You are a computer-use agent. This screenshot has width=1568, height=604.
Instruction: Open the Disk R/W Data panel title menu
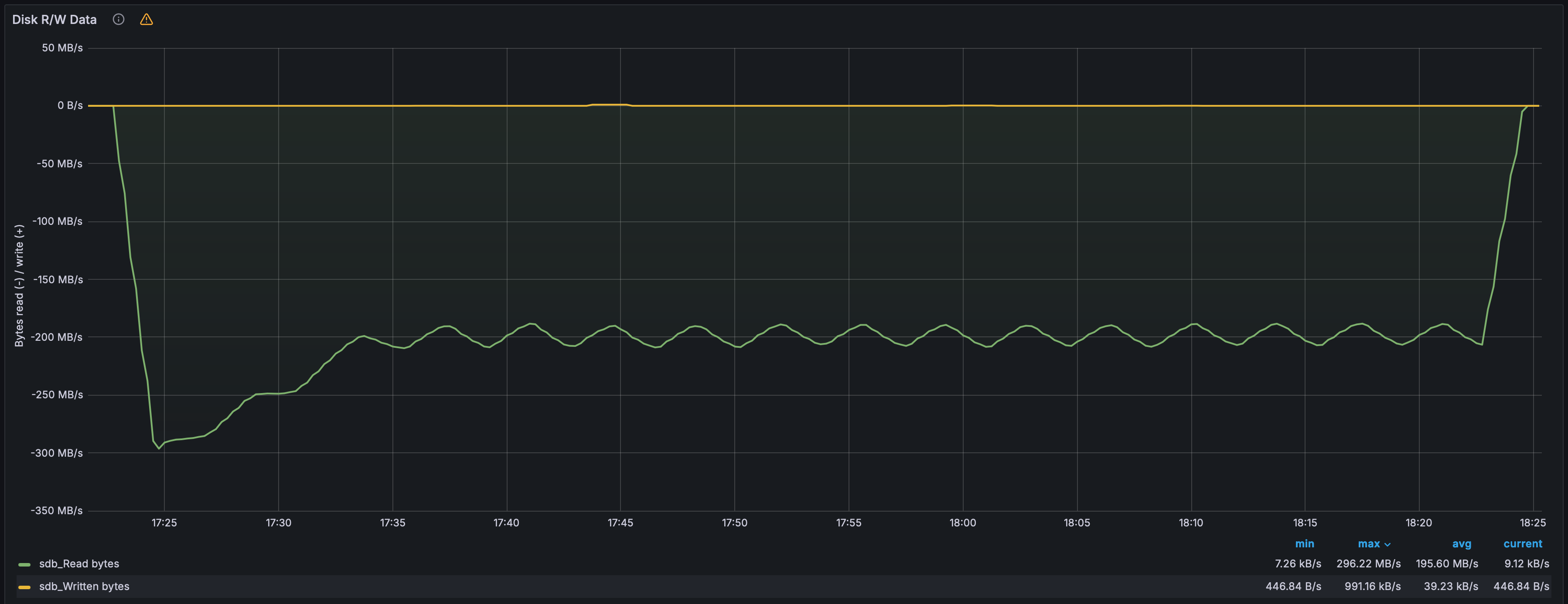click(x=54, y=20)
